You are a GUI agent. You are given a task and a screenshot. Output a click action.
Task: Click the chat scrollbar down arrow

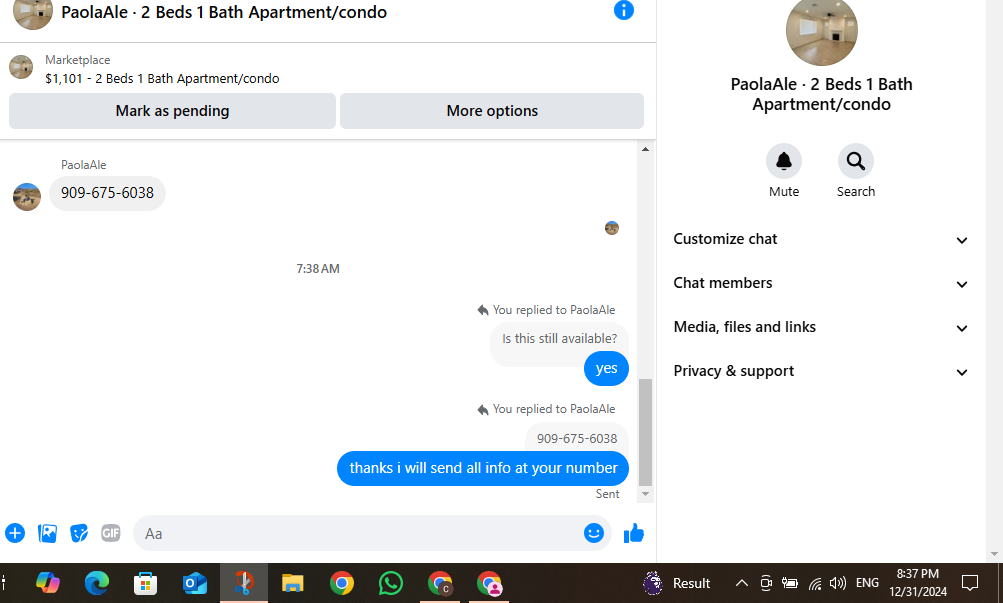point(645,494)
